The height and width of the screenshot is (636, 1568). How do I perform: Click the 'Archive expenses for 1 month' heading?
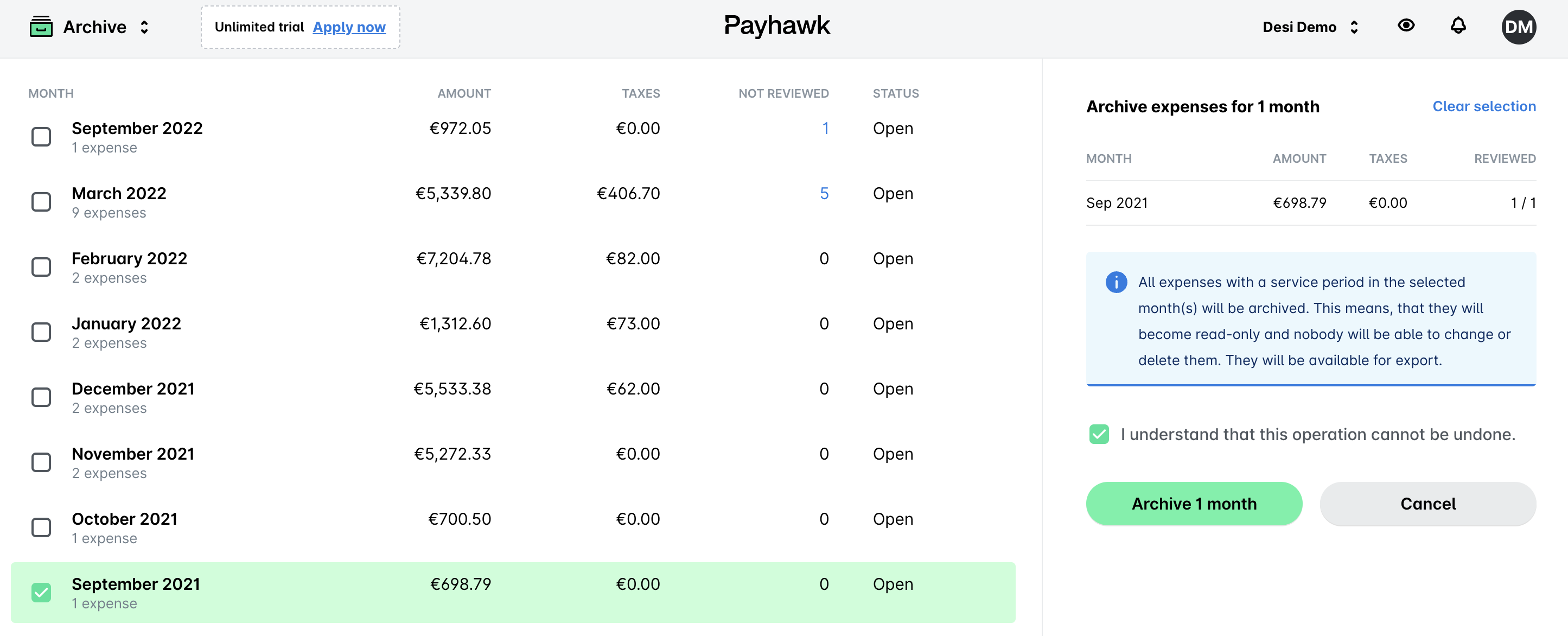1202,106
